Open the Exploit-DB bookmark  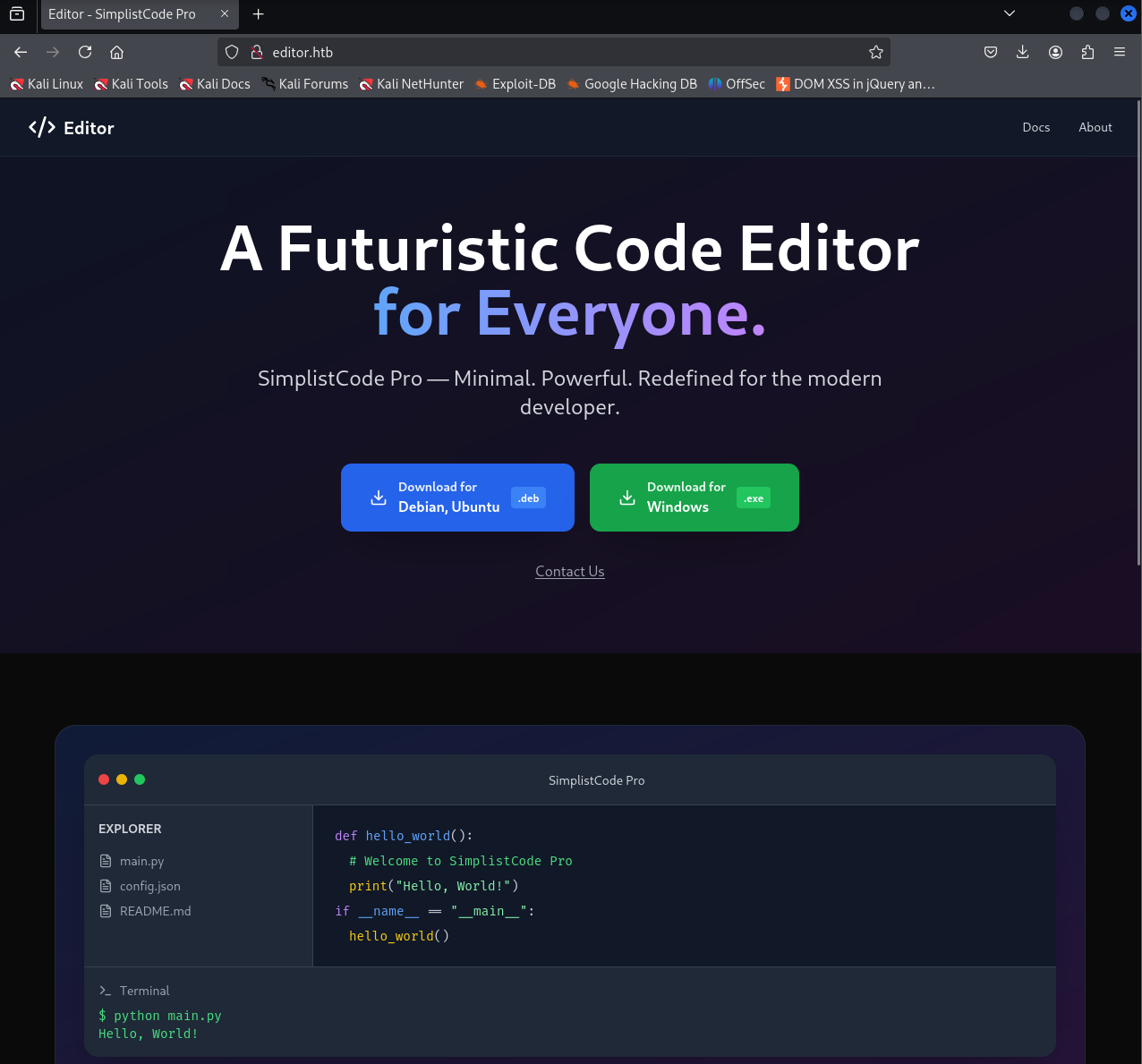[x=516, y=84]
